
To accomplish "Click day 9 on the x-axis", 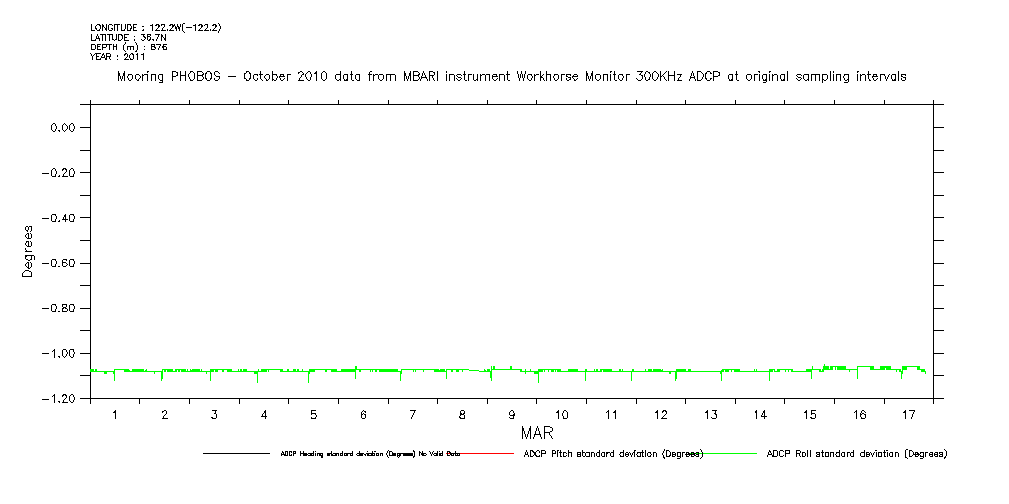I will tap(512, 414).
